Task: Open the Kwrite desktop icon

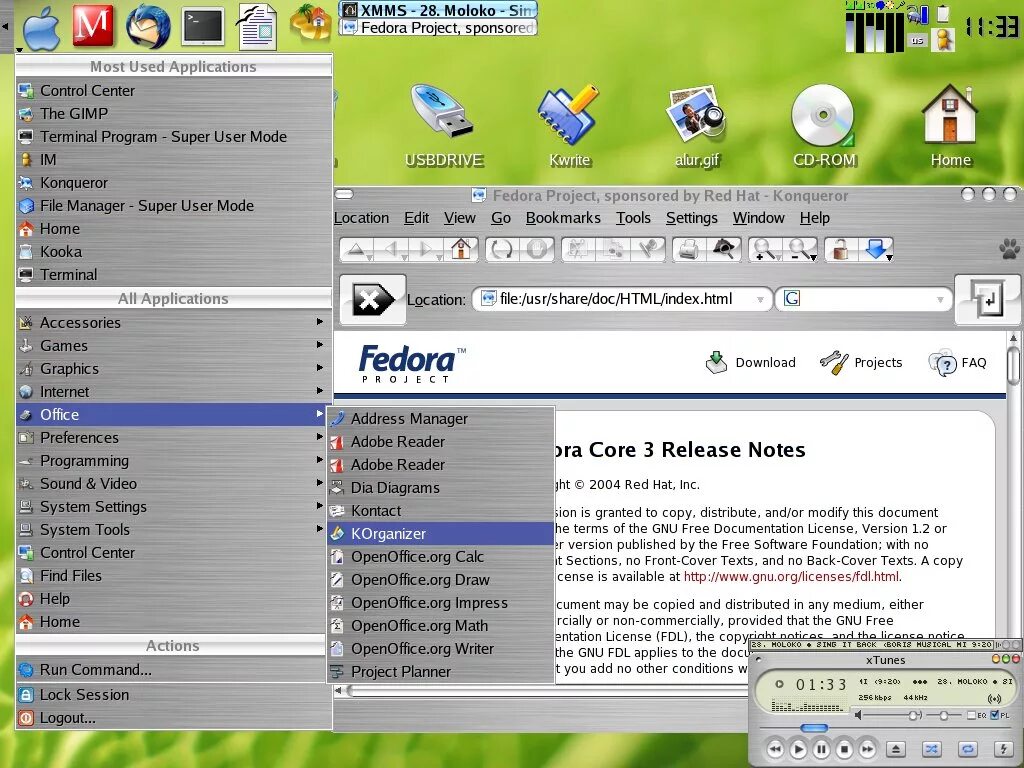Action: [x=569, y=125]
